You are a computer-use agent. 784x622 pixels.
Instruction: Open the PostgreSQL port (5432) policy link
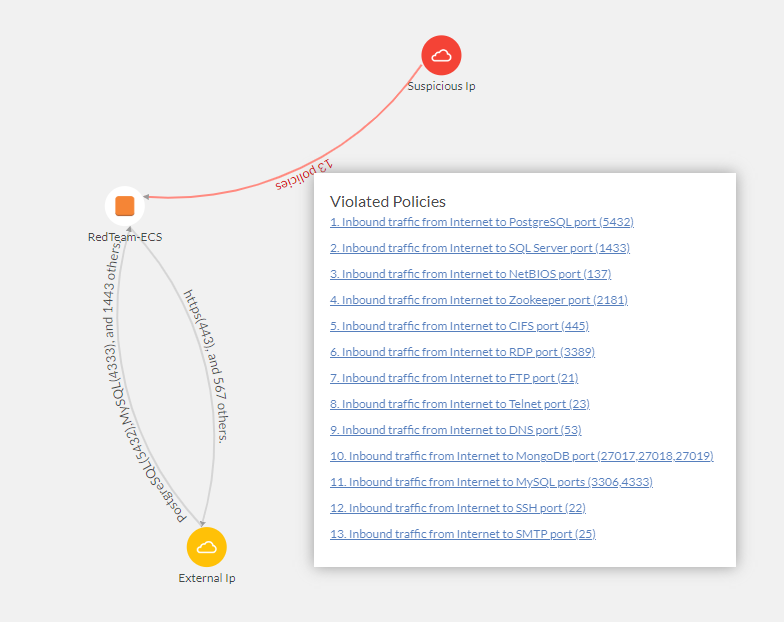coord(481,222)
